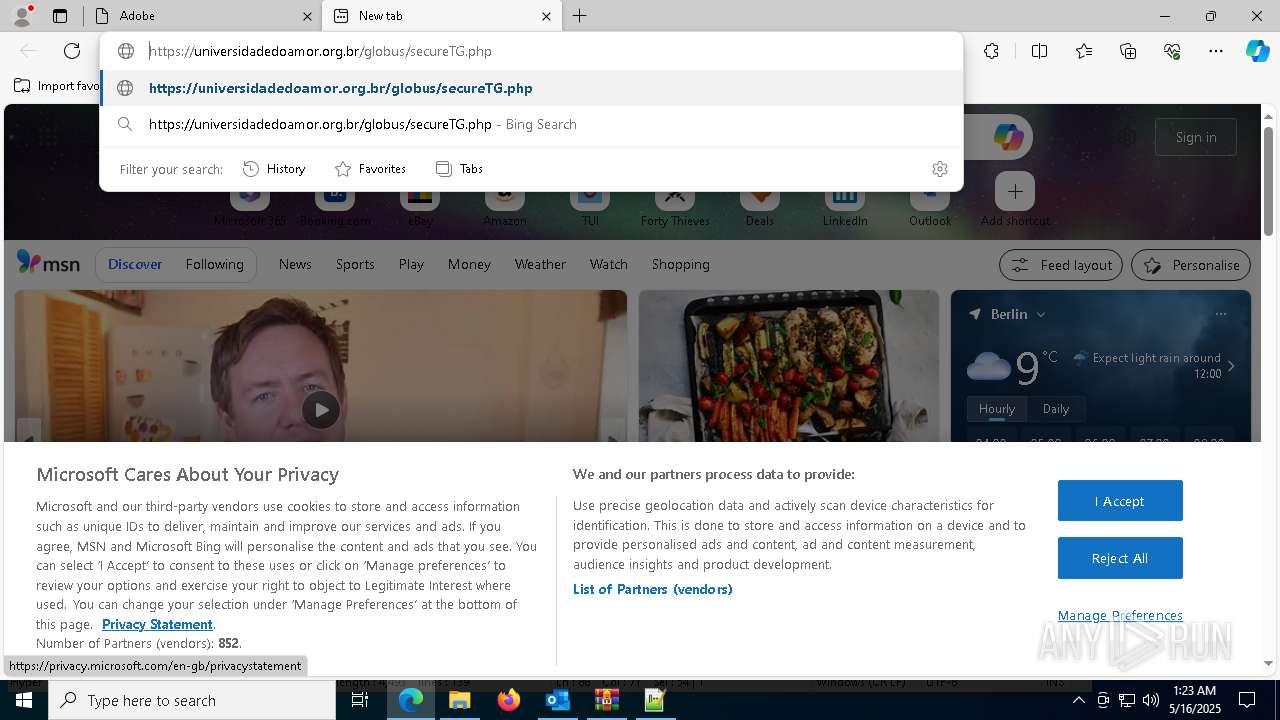Open the Money section
Screen dimensions: 1280x720
pyautogui.click(x=469, y=264)
